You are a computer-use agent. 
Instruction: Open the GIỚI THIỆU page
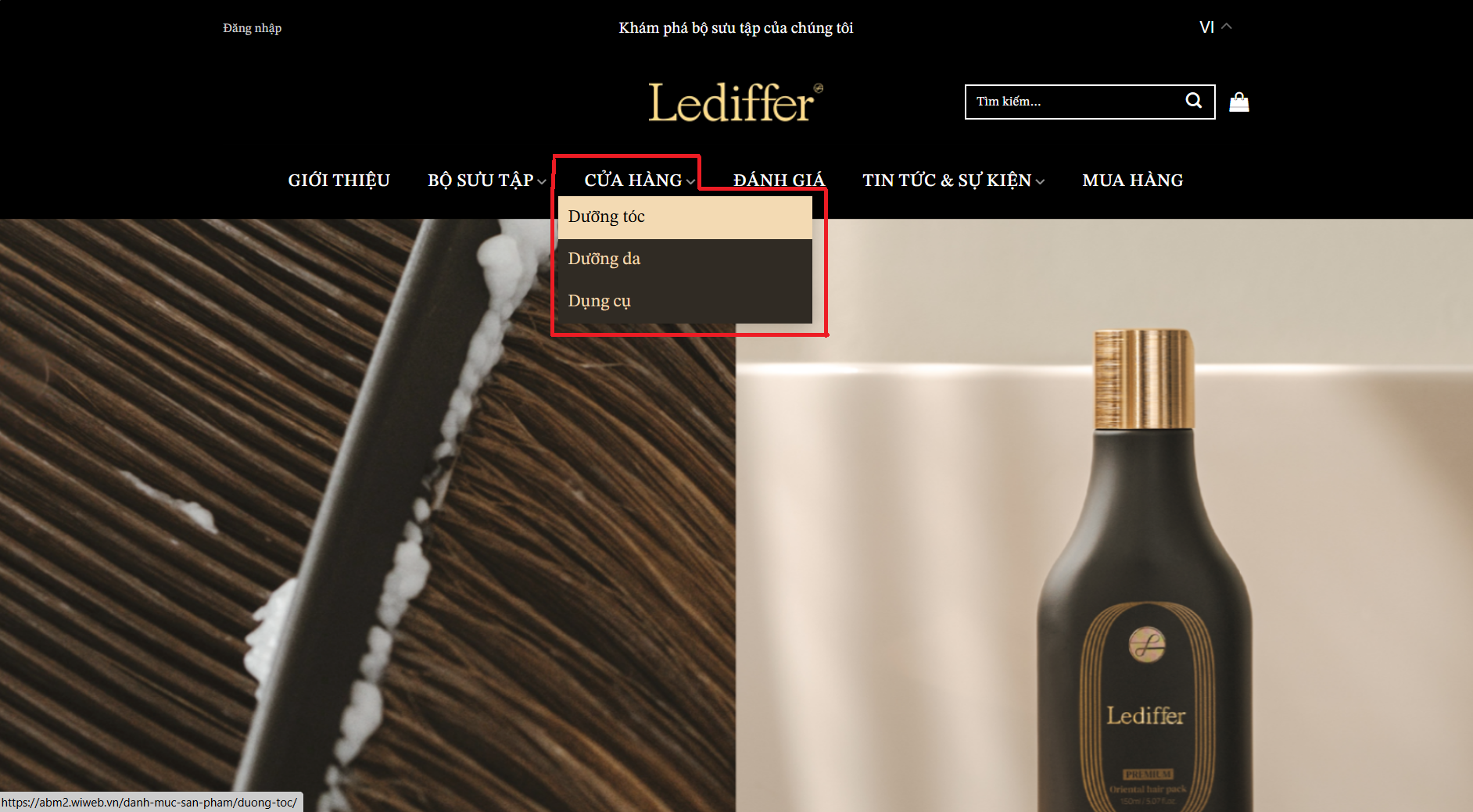click(339, 181)
